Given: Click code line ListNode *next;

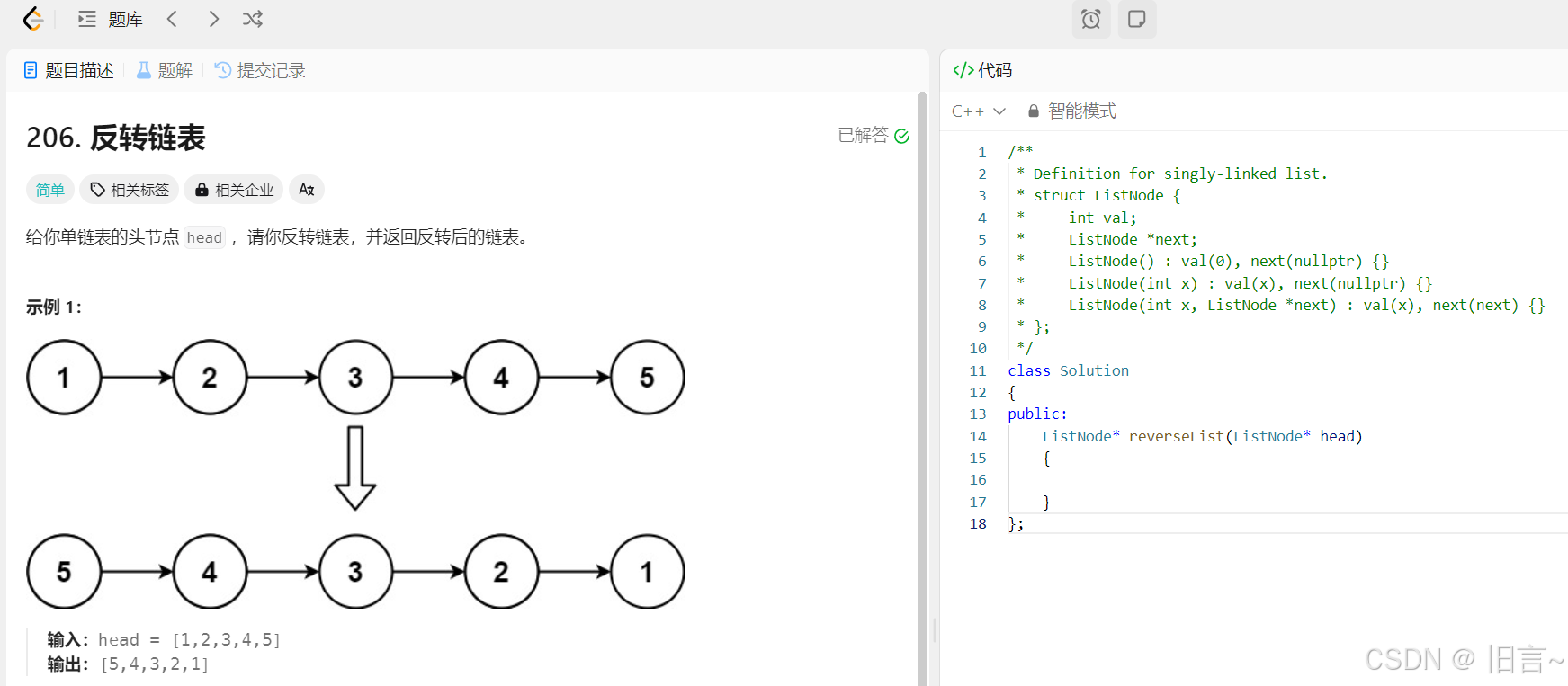Looking at the screenshot, I should 1133,239.
